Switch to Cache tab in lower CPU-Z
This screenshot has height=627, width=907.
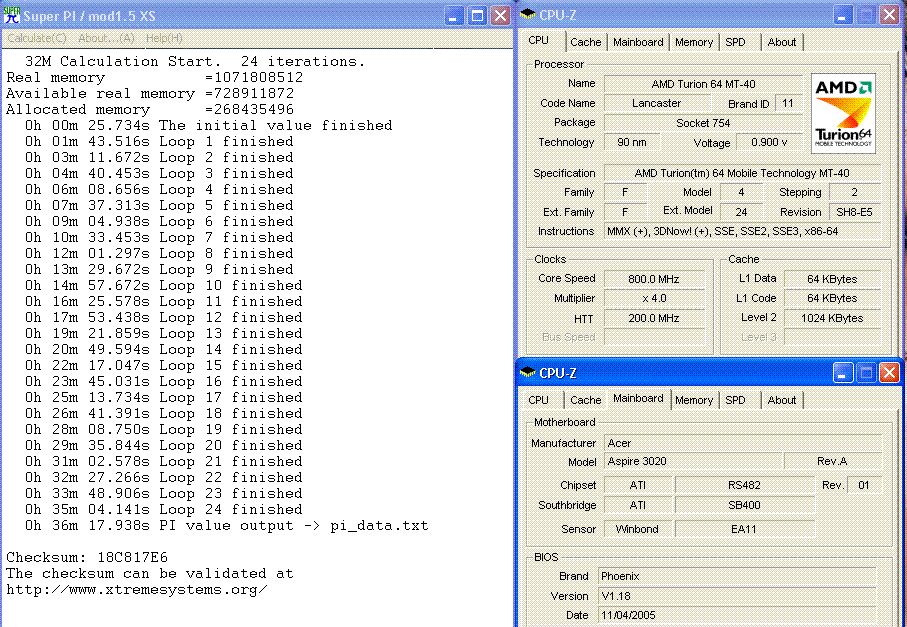(x=585, y=400)
